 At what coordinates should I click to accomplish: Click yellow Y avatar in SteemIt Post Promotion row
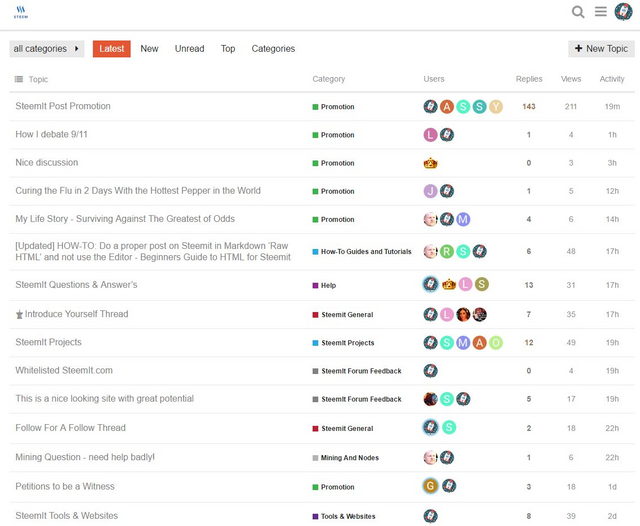coord(496,107)
